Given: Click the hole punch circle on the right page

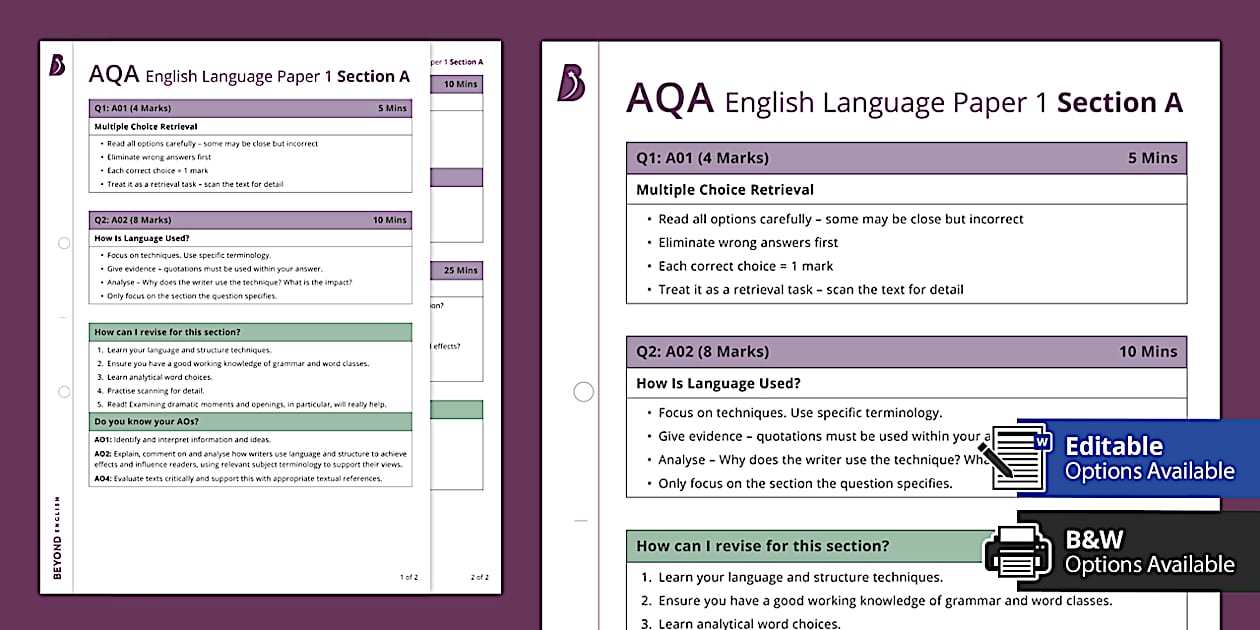Looking at the screenshot, I should coord(583,392).
